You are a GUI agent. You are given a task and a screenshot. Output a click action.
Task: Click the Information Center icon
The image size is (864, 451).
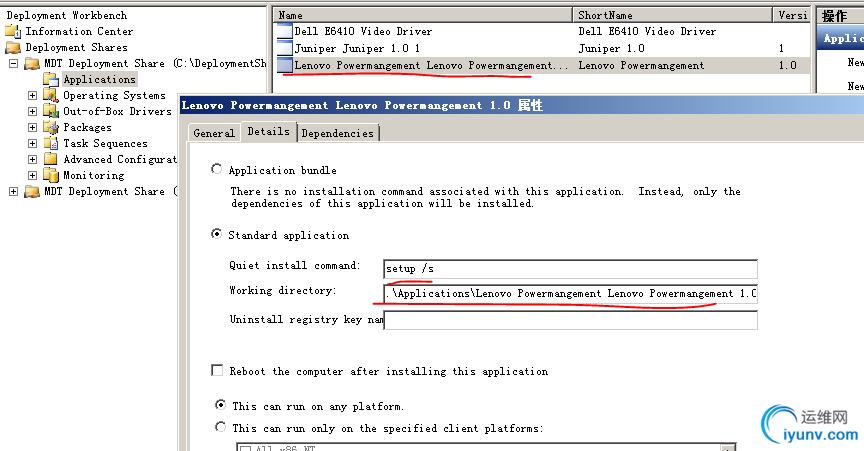point(13,31)
